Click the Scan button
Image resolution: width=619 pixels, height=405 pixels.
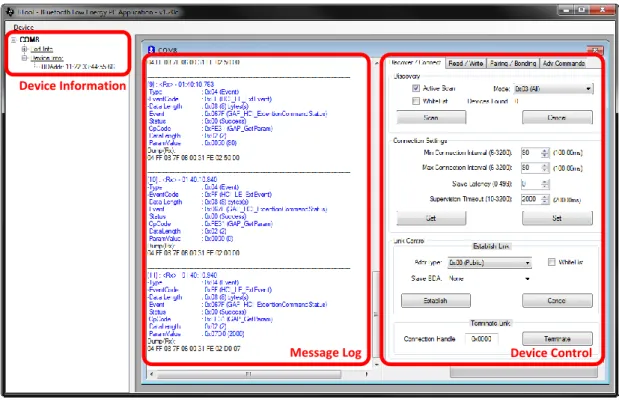pyautogui.click(x=431, y=118)
